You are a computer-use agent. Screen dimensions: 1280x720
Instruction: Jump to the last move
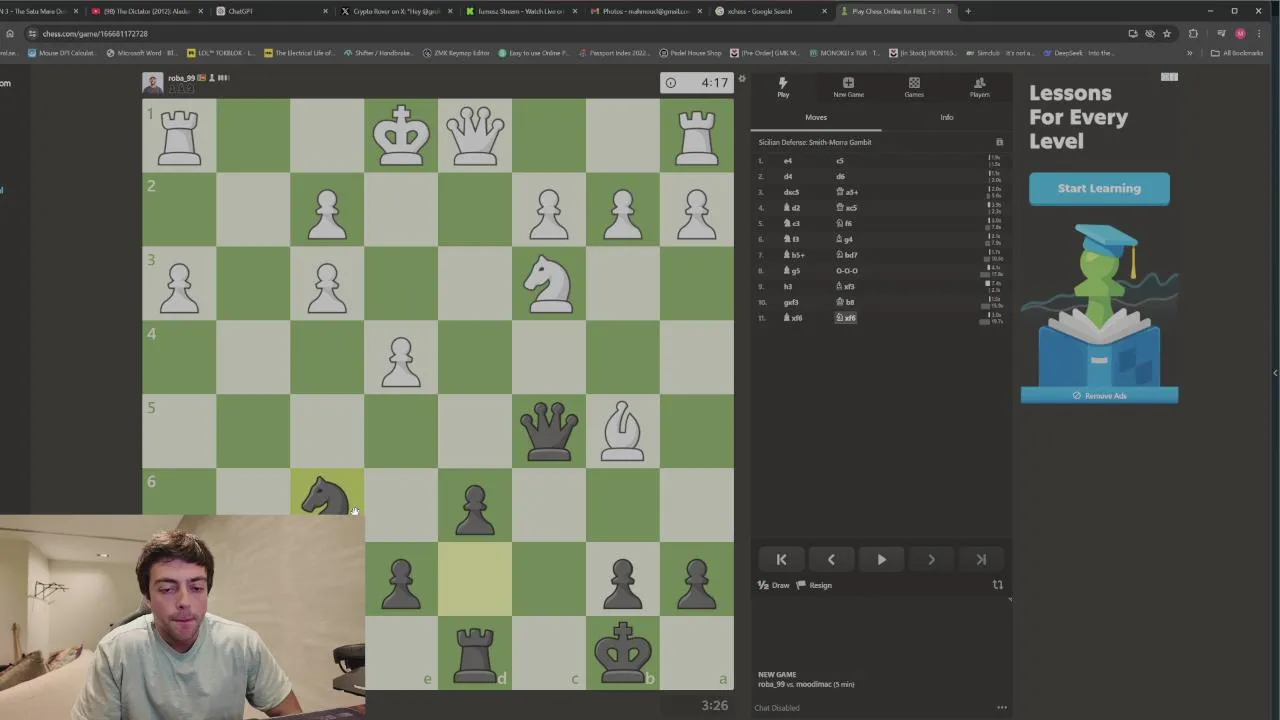pyautogui.click(x=981, y=560)
